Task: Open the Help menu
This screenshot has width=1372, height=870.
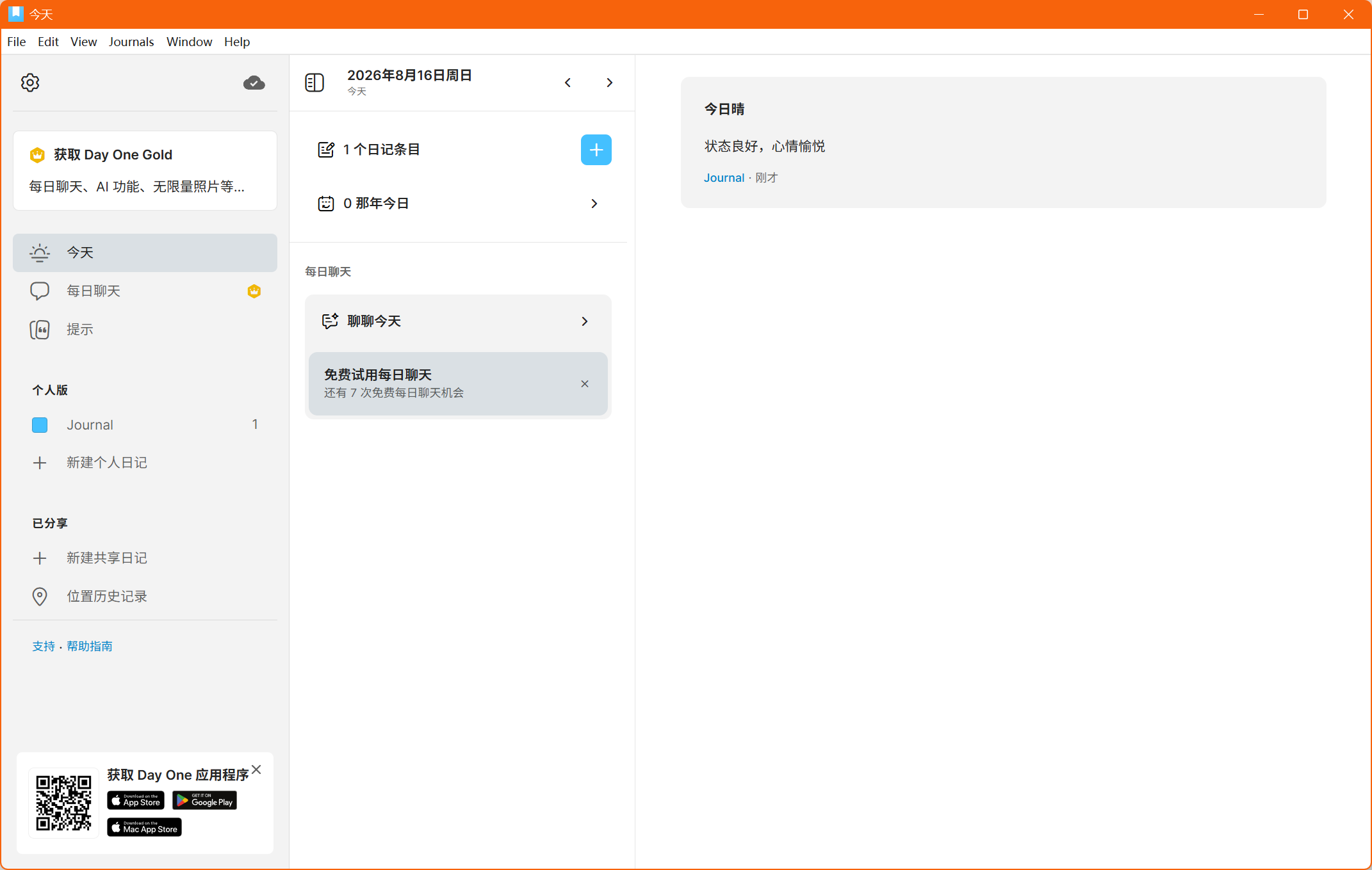Action: pyautogui.click(x=237, y=42)
